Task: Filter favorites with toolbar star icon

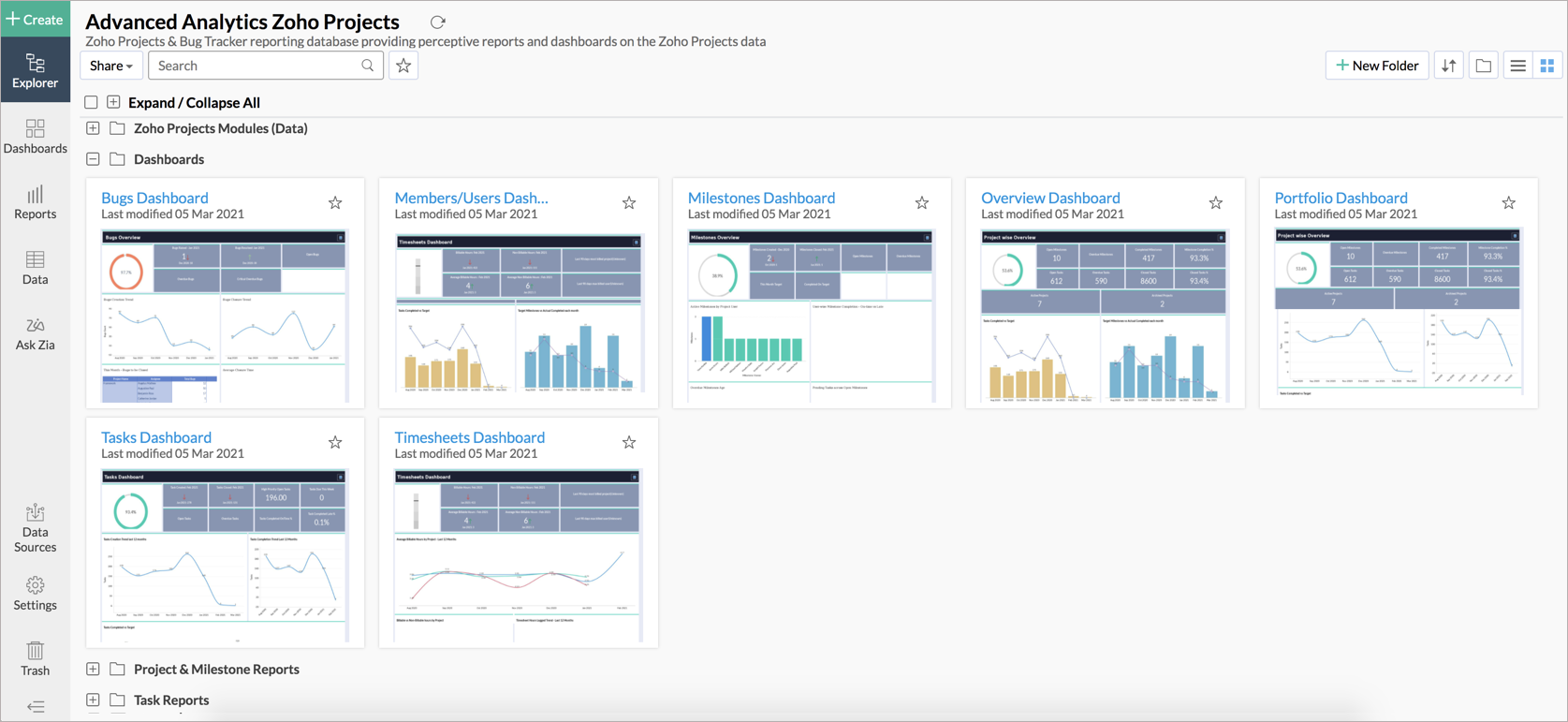Action: 403,66
